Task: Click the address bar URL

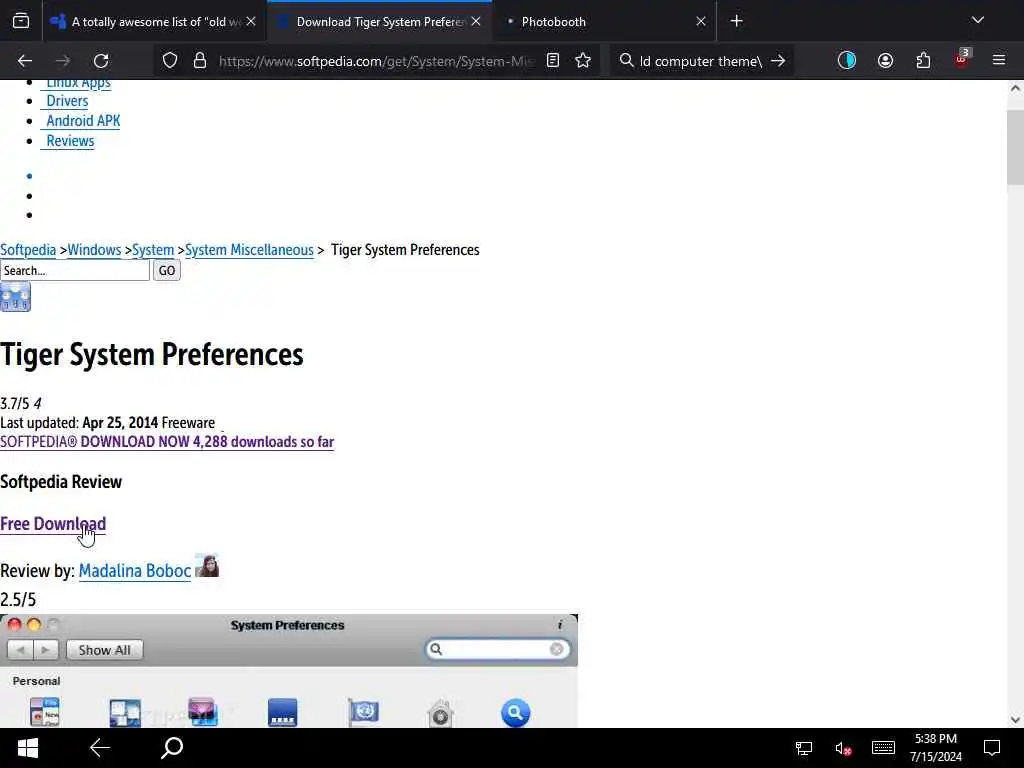Action: [x=376, y=61]
